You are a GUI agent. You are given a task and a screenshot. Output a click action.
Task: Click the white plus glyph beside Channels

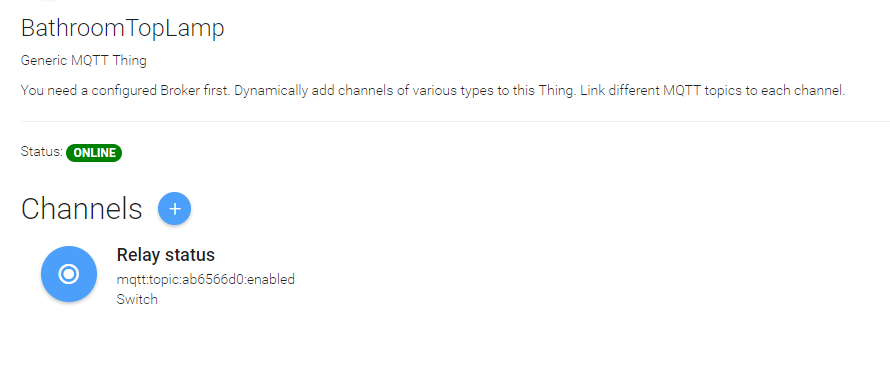175,209
